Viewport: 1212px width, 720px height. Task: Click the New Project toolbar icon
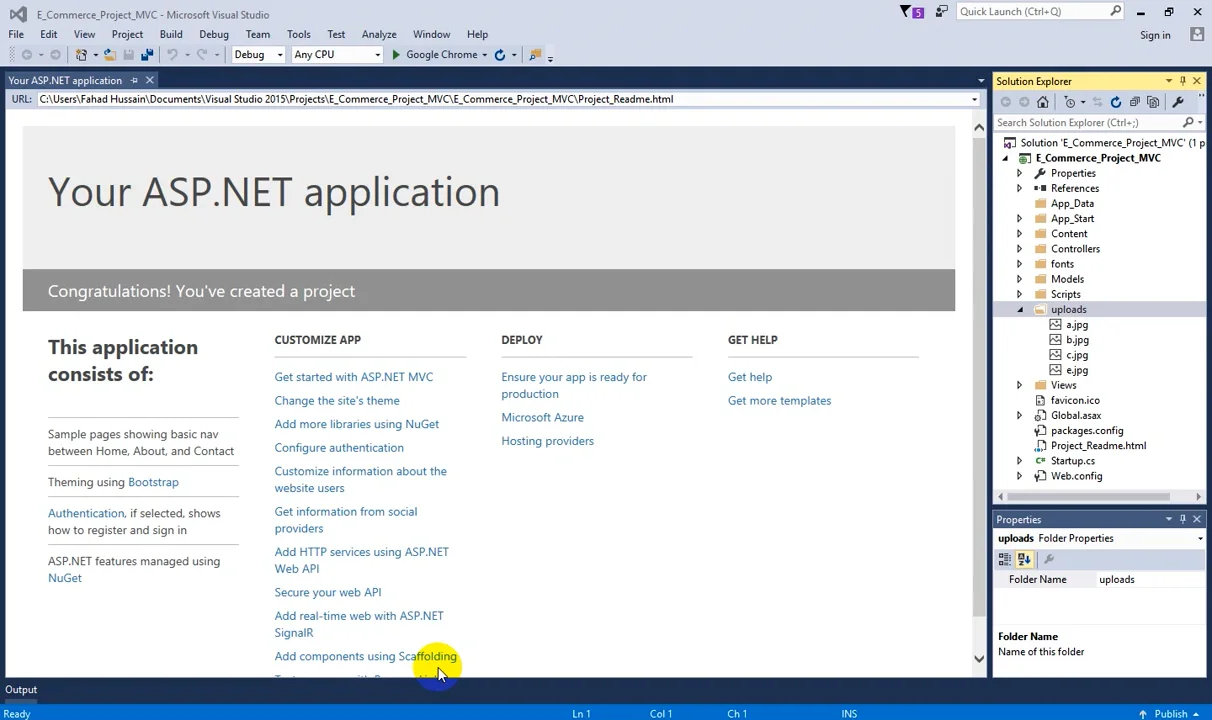coord(81,55)
